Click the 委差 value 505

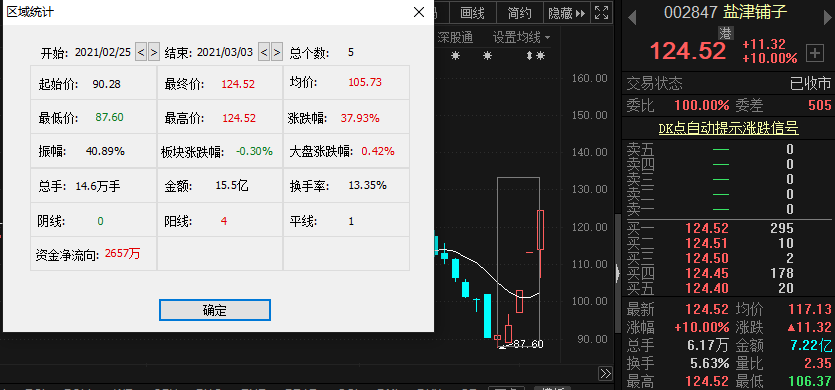[820, 105]
